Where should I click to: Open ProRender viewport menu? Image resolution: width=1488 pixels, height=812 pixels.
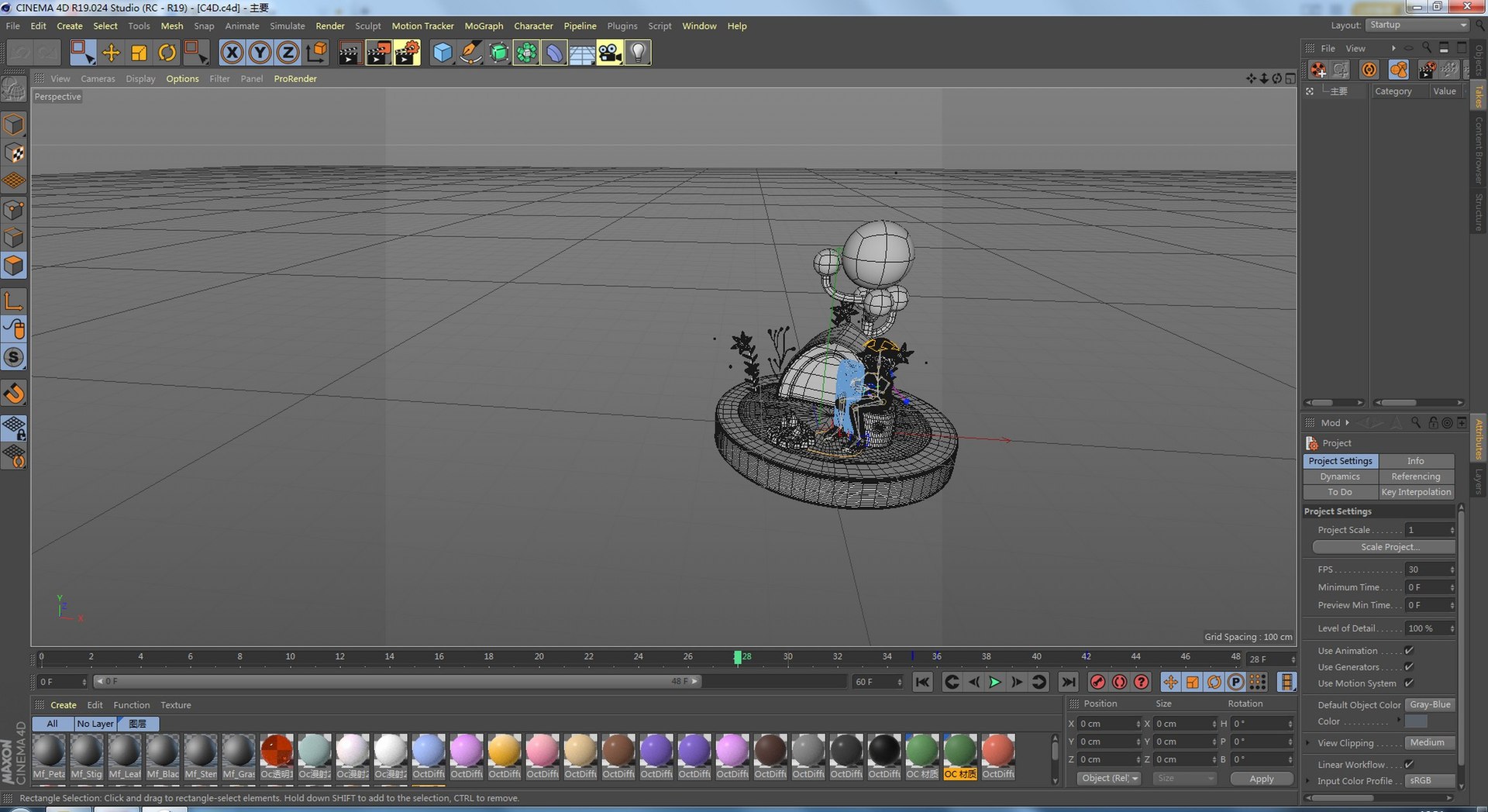click(295, 78)
